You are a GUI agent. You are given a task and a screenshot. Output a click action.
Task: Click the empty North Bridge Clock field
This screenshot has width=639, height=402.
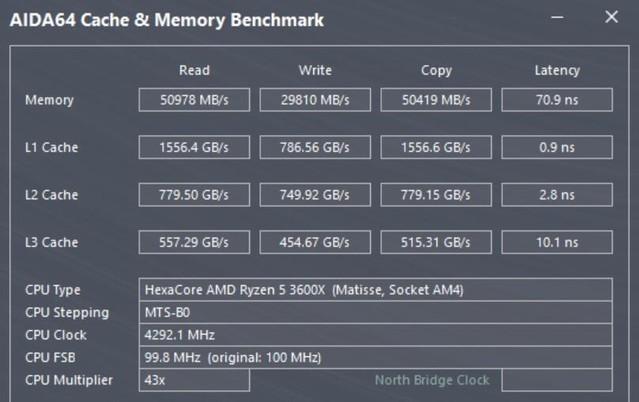(x=557, y=380)
